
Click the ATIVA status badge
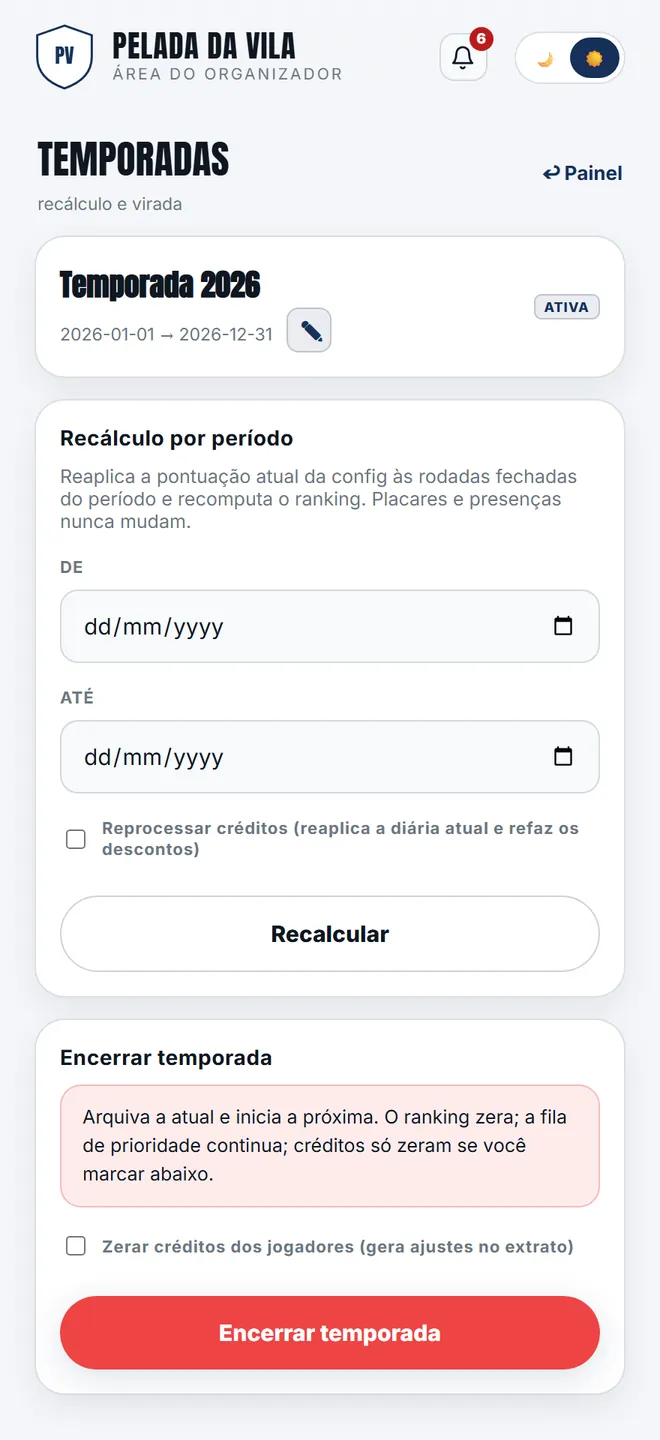(x=567, y=307)
